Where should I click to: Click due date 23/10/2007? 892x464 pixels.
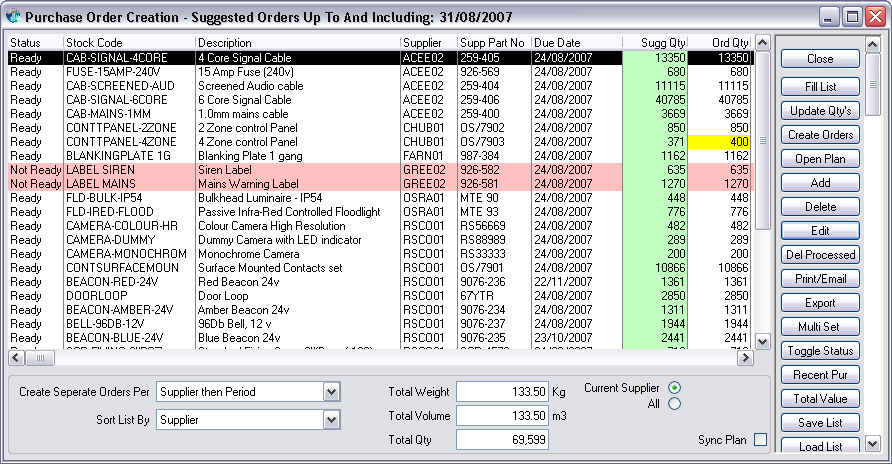pyautogui.click(x=563, y=338)
